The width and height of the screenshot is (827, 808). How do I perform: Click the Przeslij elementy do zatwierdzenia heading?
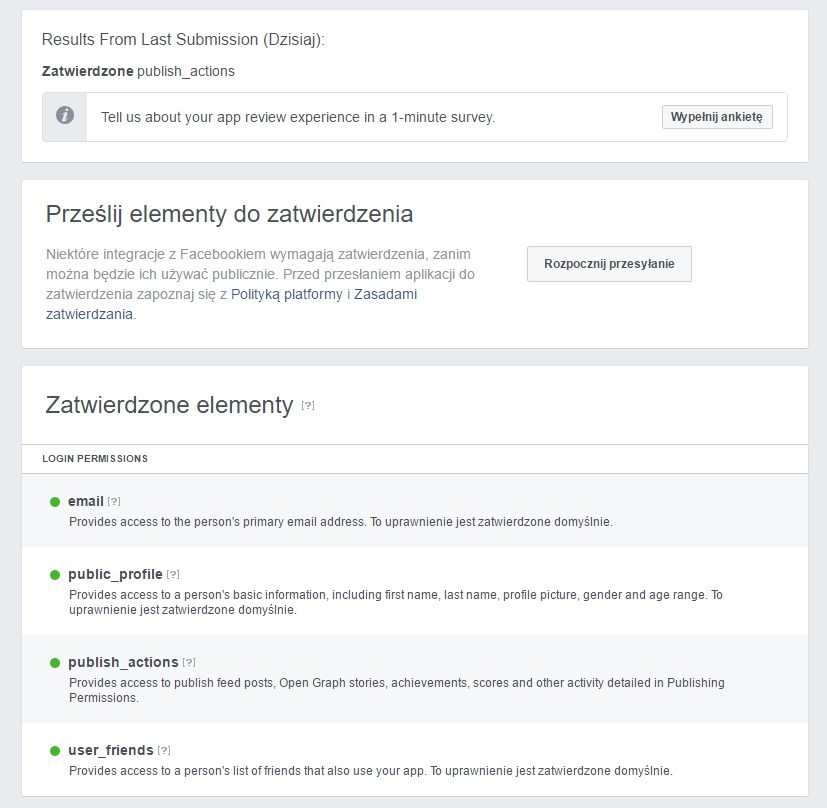coord(229,214)
